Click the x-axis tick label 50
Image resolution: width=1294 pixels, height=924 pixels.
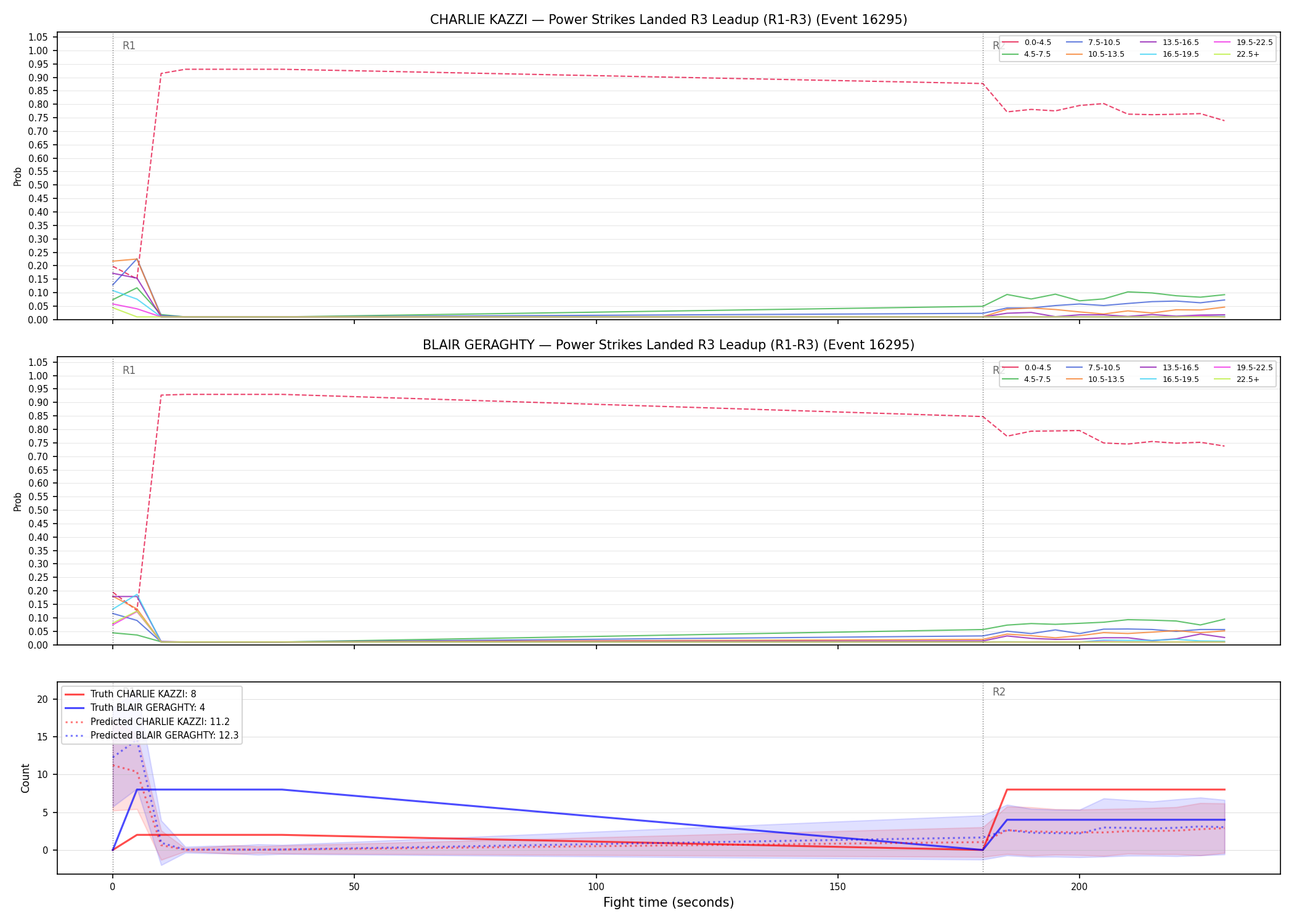(x=354, y=887)
